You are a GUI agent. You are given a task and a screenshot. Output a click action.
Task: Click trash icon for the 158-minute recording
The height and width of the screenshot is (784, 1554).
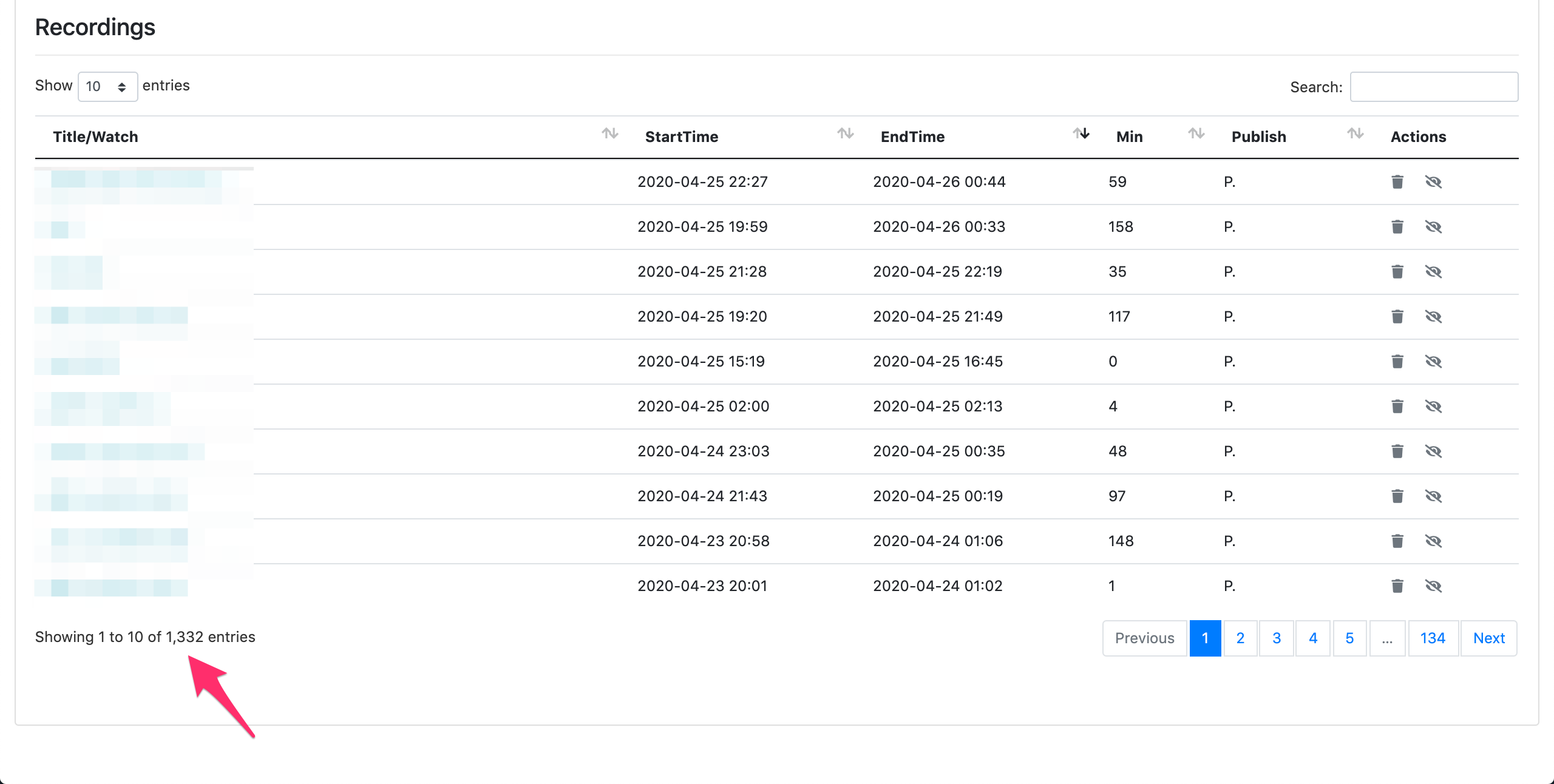(1397, 226)
